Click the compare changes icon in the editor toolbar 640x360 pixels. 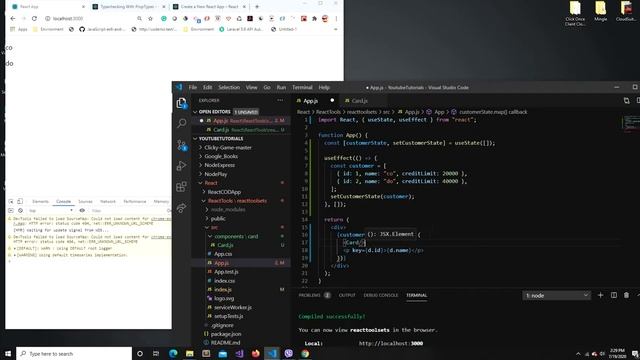coord(626,100)
